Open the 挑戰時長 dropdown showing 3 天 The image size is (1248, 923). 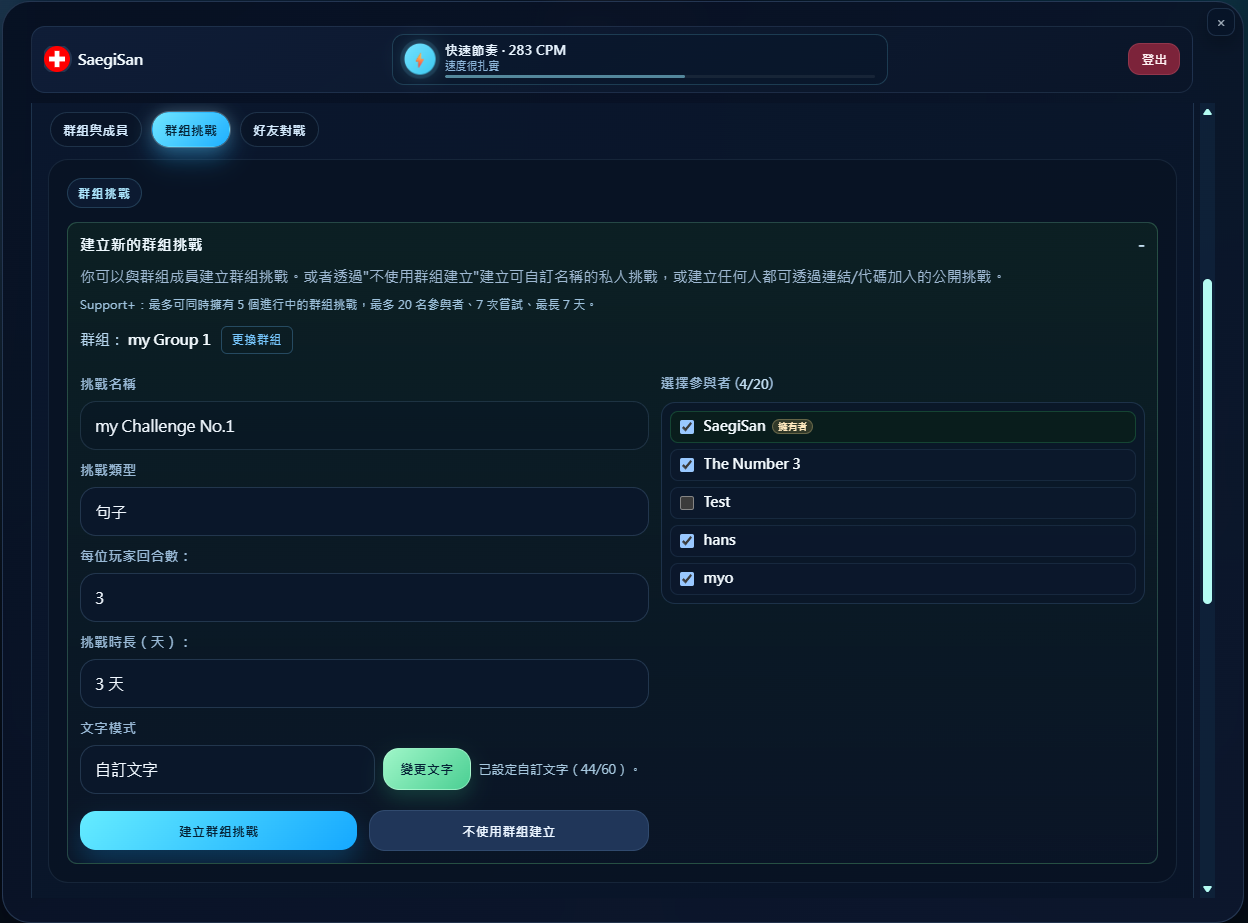364,683
